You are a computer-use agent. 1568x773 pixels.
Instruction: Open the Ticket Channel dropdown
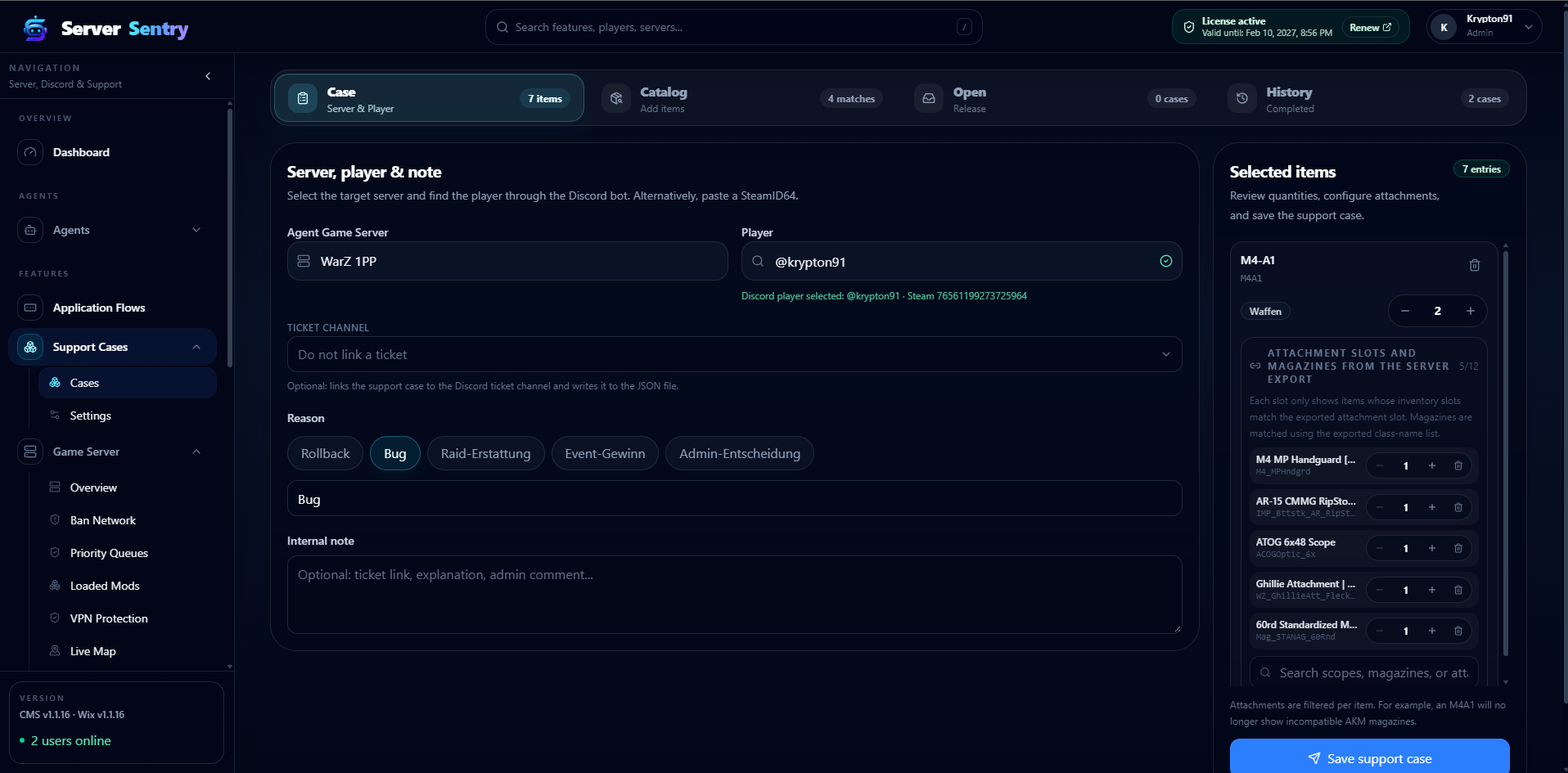[734, 354]
